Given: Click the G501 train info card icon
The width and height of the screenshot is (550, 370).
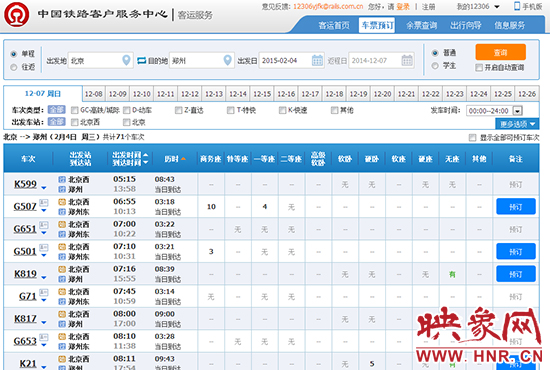Looking at the screenshot, I should coord(44,247).
